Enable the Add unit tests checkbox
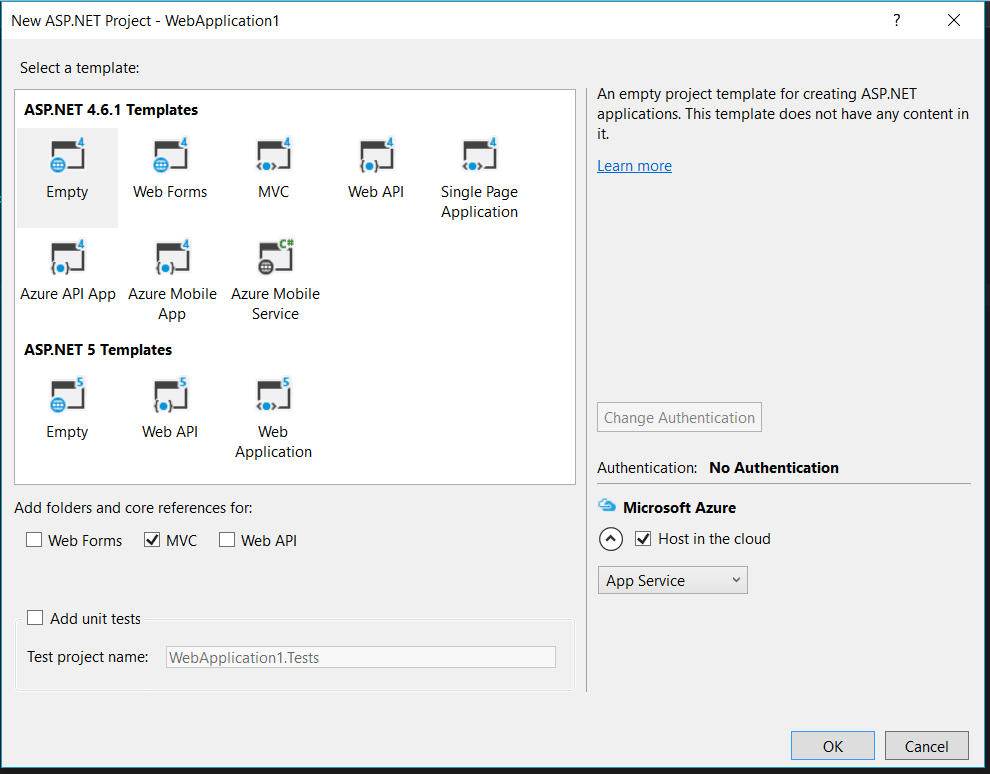 (x=36, y=618)
